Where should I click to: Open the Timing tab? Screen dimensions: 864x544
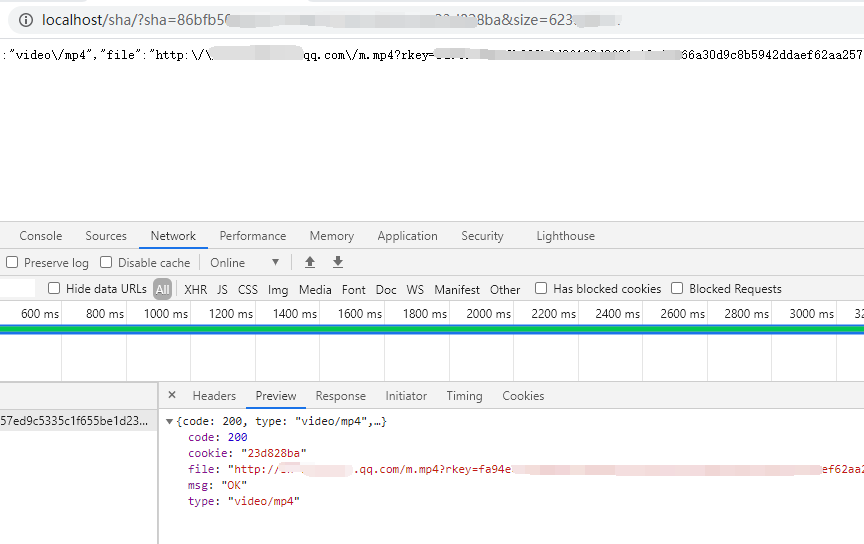464,396
